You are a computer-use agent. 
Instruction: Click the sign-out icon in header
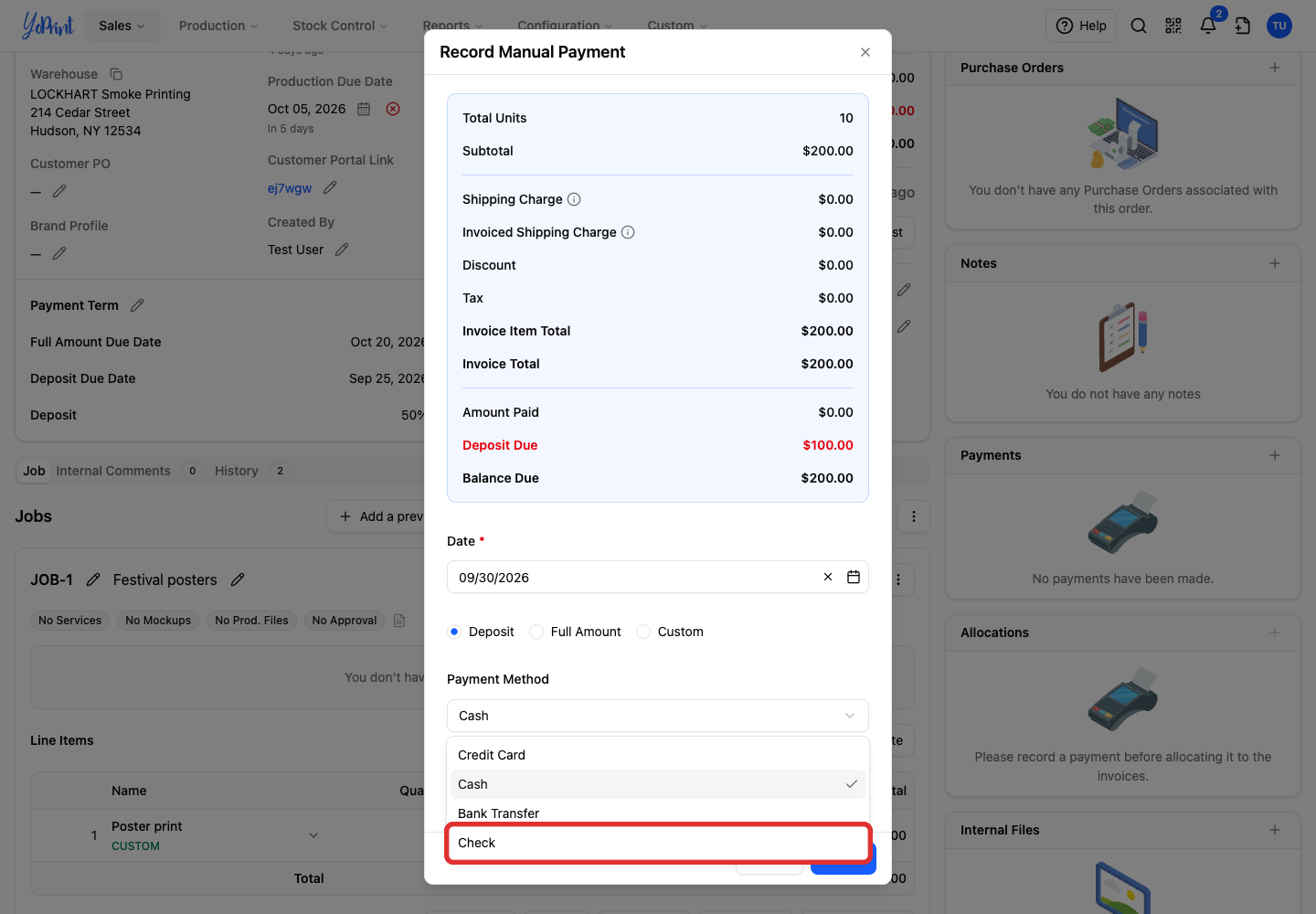[1243, 26]
